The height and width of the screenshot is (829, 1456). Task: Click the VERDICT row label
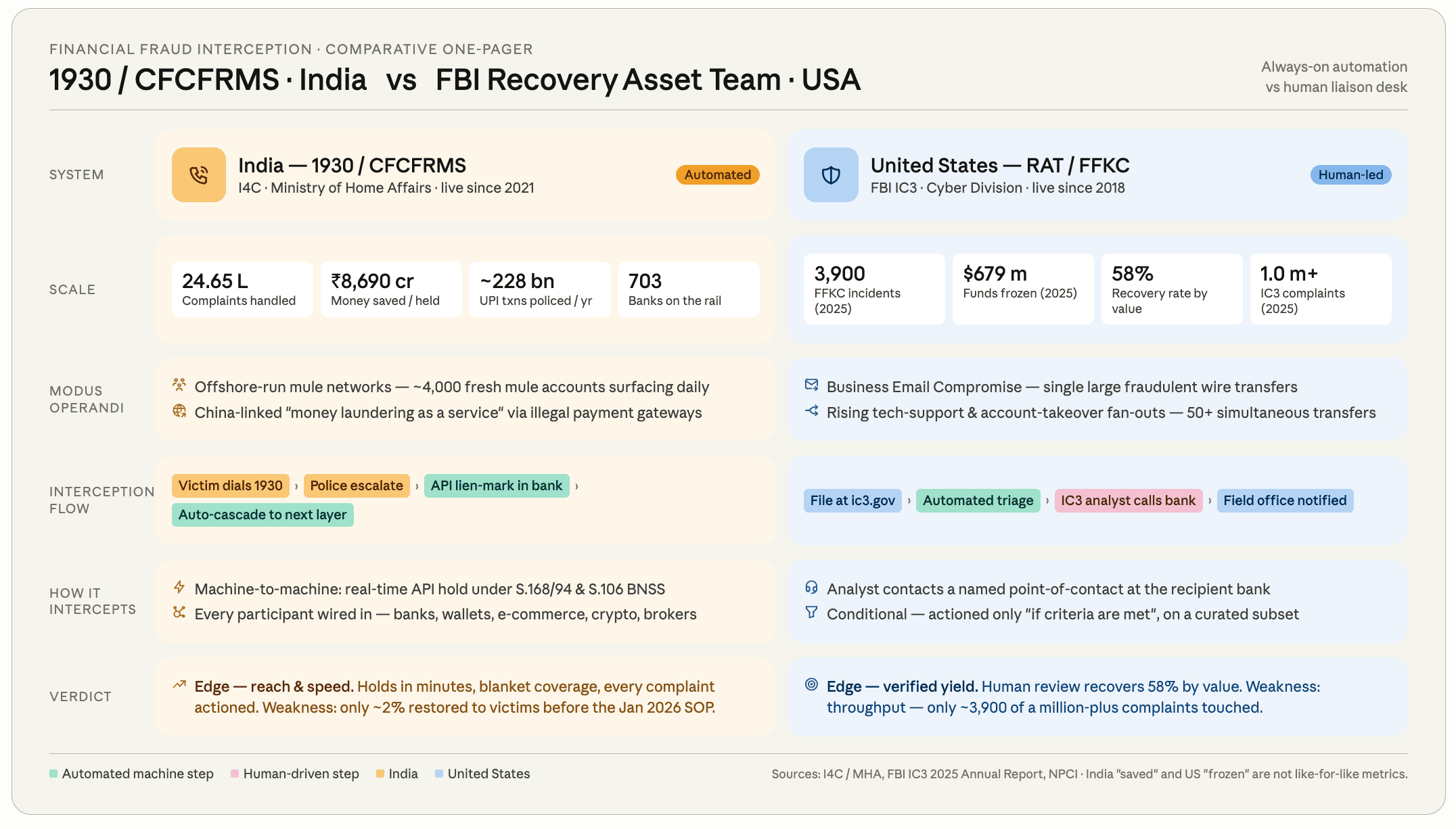point(80,696)
